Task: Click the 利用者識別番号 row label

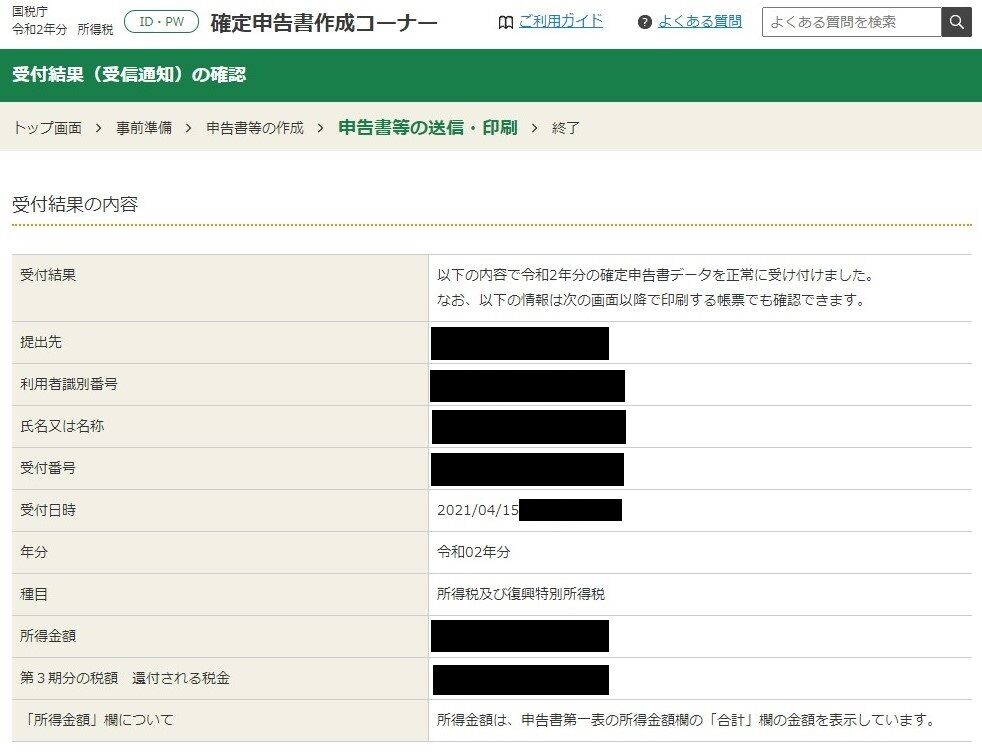Action: pos(69,384)
